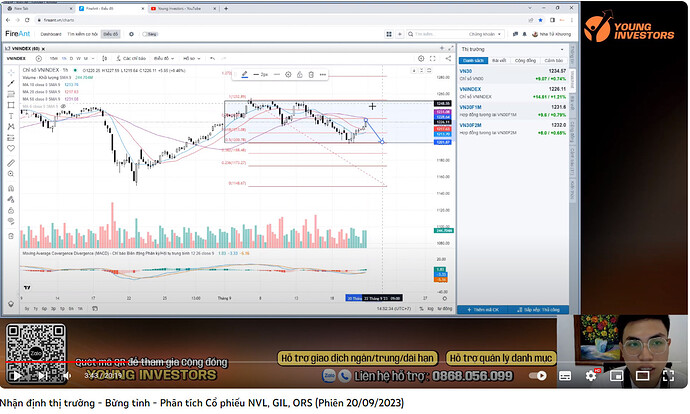The image size is (690, 414).
Task: Select the ruler measure tool
Action: (11, 163)
